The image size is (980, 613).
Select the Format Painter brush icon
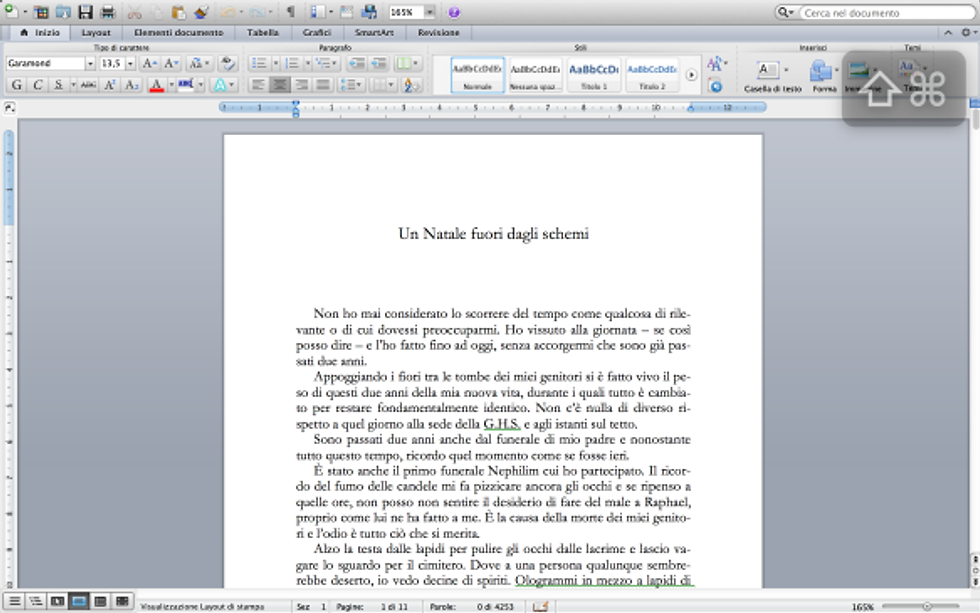click(201, 12)
